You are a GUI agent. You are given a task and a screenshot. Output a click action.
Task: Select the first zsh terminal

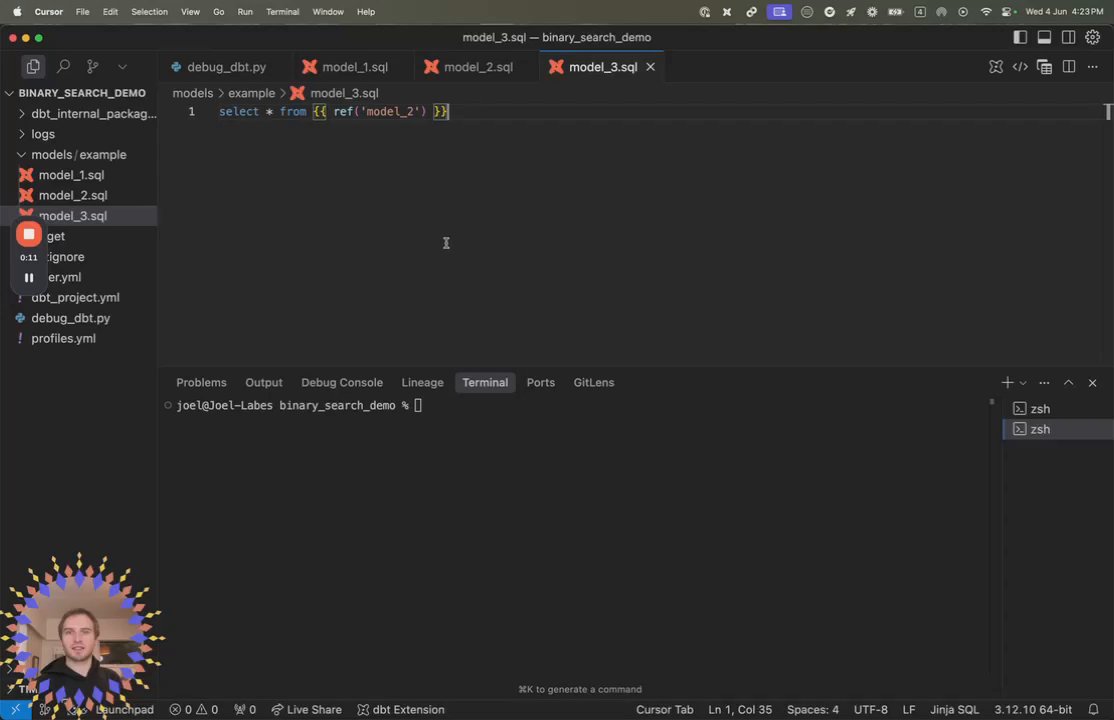click(1058, 409)
